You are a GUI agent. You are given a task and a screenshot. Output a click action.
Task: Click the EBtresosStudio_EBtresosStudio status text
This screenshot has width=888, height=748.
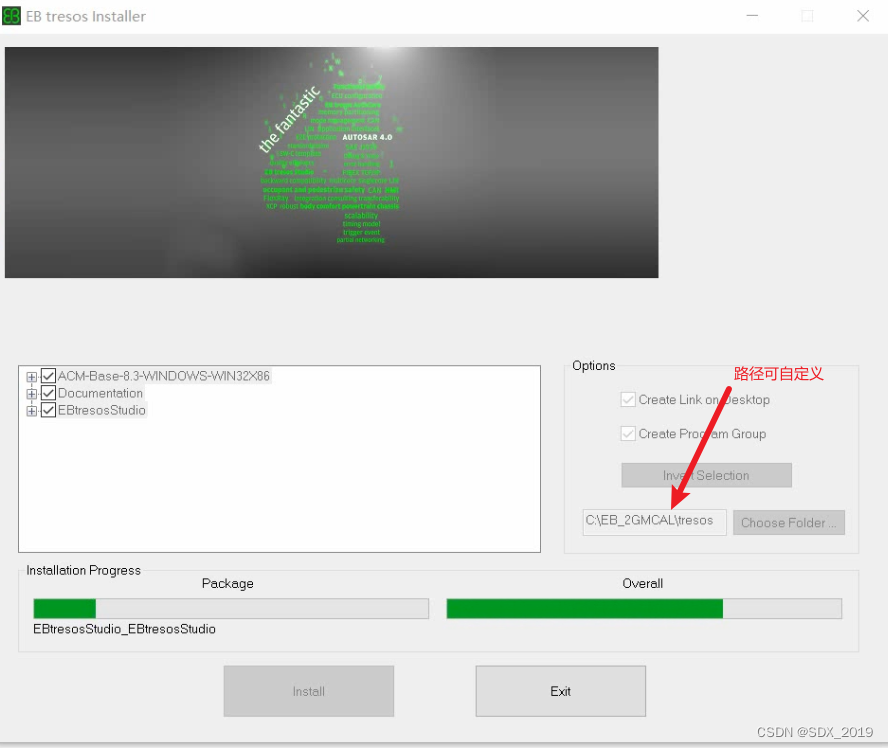point(124,629)
